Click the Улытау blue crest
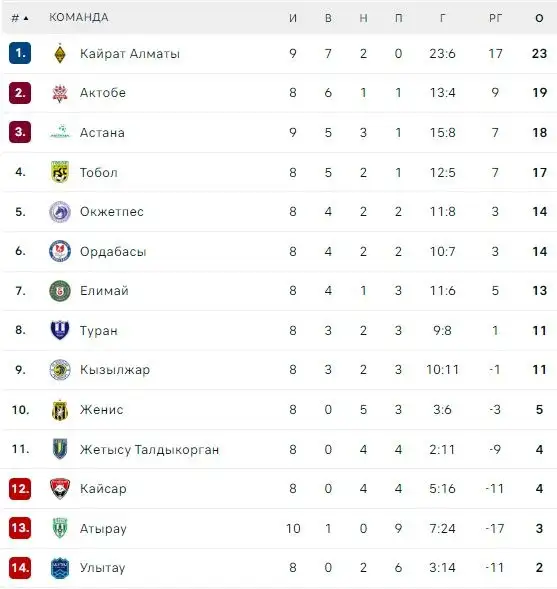 tap(60, 568)
